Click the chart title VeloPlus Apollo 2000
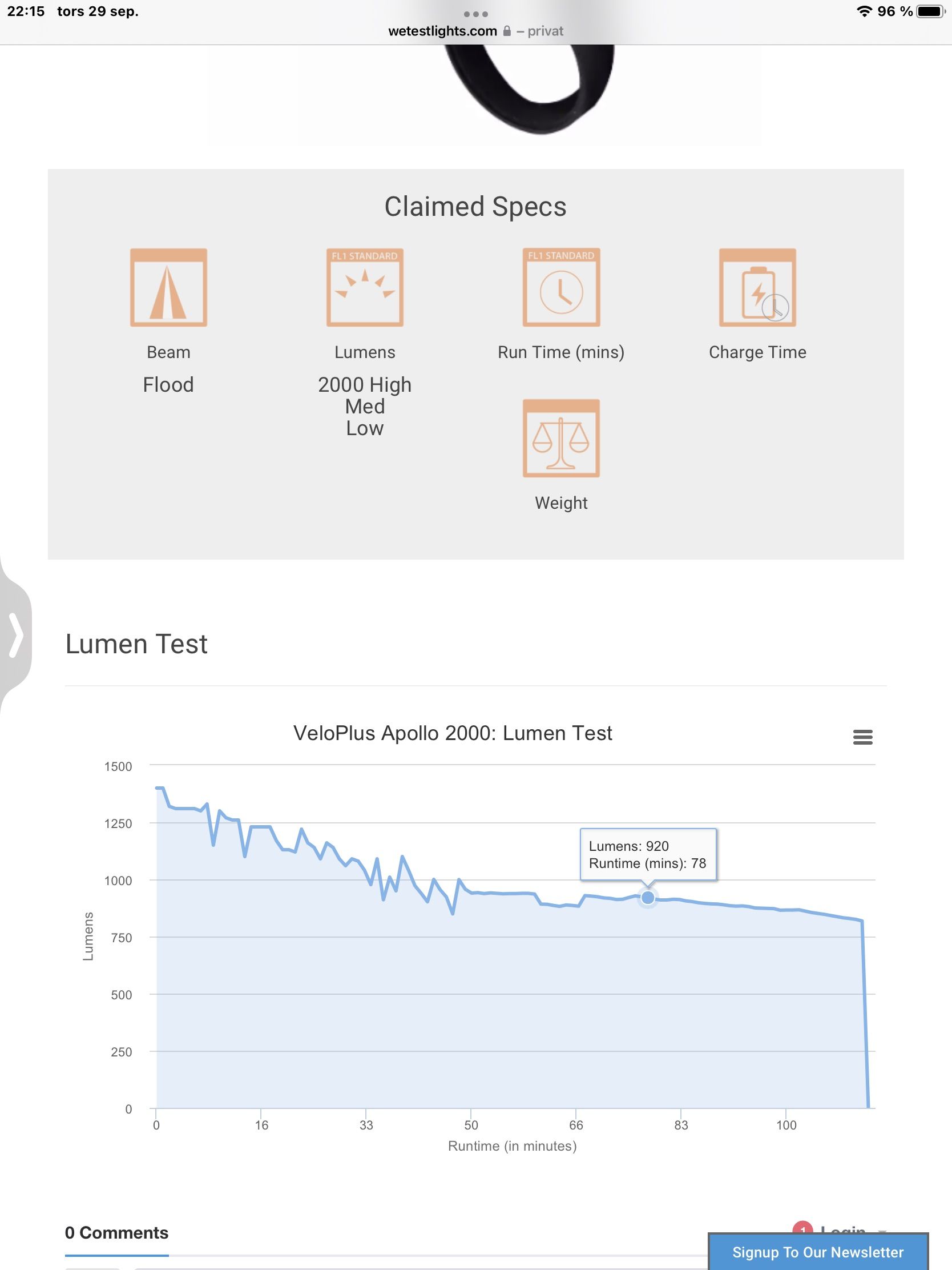This screenshot has width=952, height=1270. coord(453,733)
